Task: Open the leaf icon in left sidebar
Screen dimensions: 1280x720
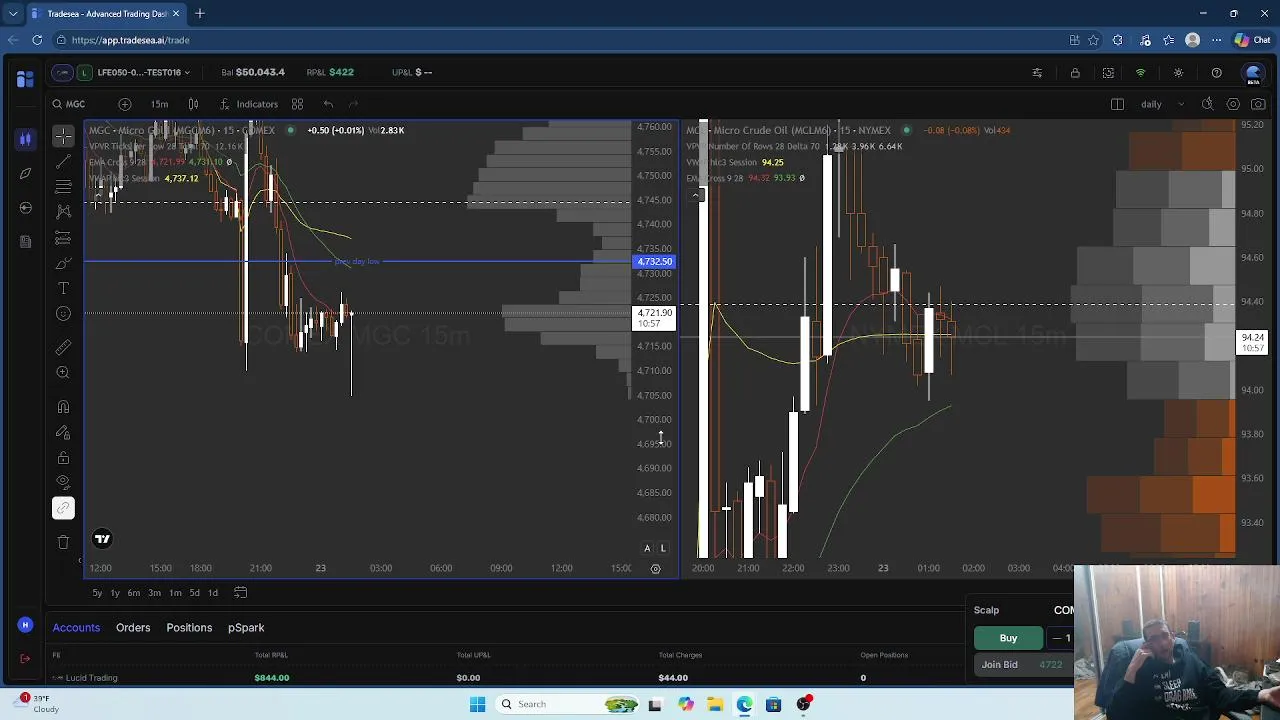Action: coord(25,173)
